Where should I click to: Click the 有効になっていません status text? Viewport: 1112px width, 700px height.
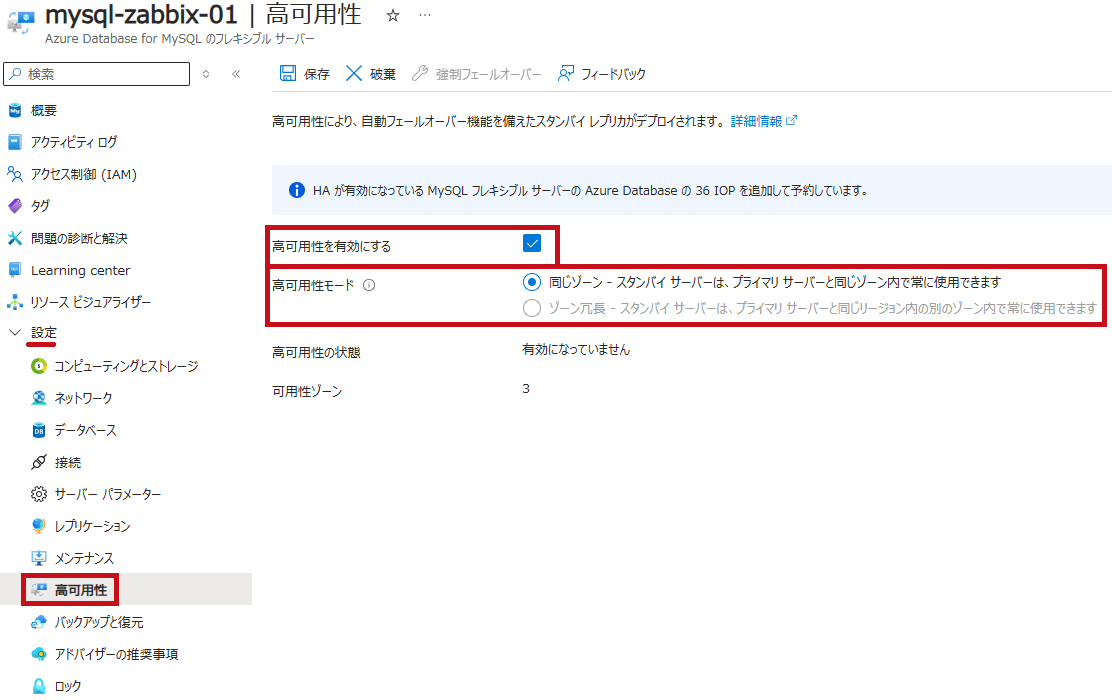click(576, 350)
